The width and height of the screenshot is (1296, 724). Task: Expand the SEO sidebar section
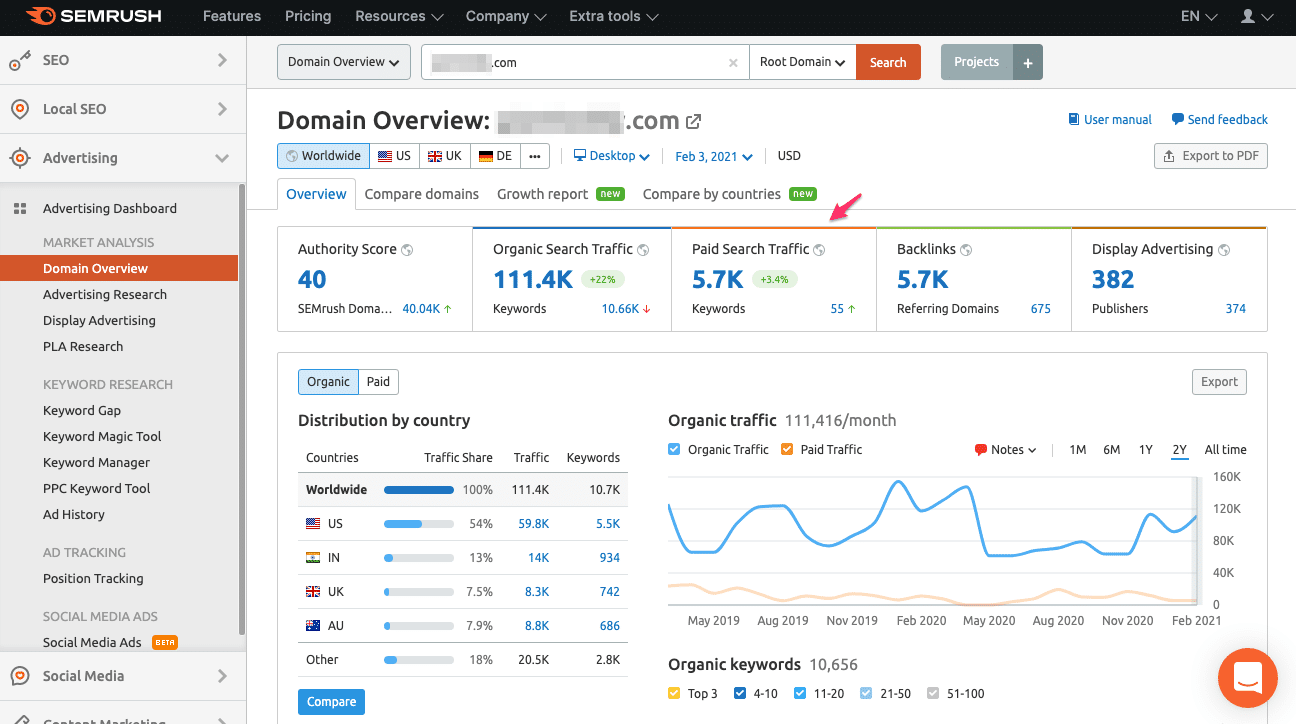point(222,61)
